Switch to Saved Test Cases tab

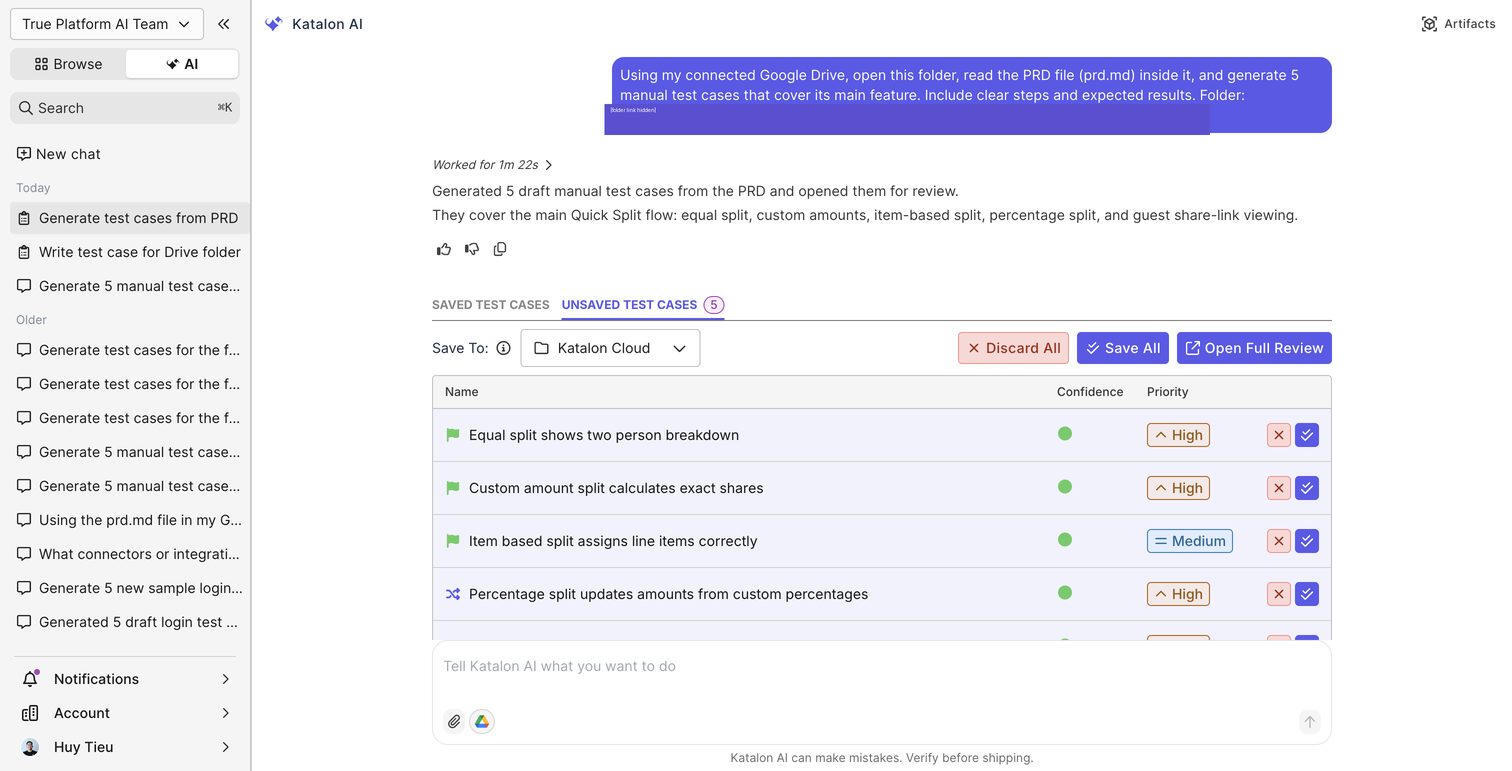(x=490, y=305)
